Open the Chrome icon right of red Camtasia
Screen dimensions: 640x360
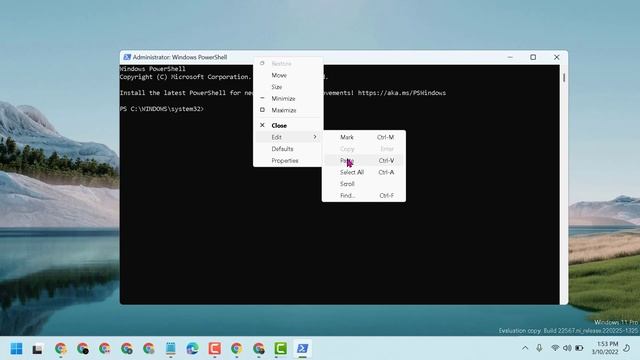point(236,349)
